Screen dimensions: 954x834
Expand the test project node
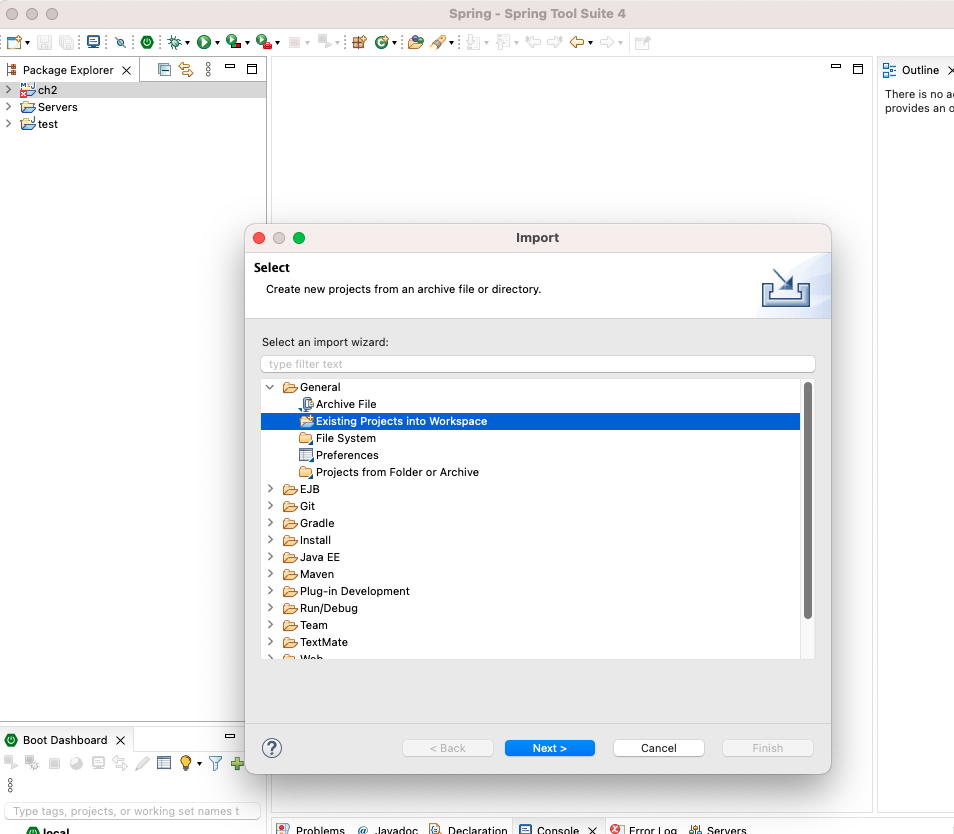pos(8,123)
